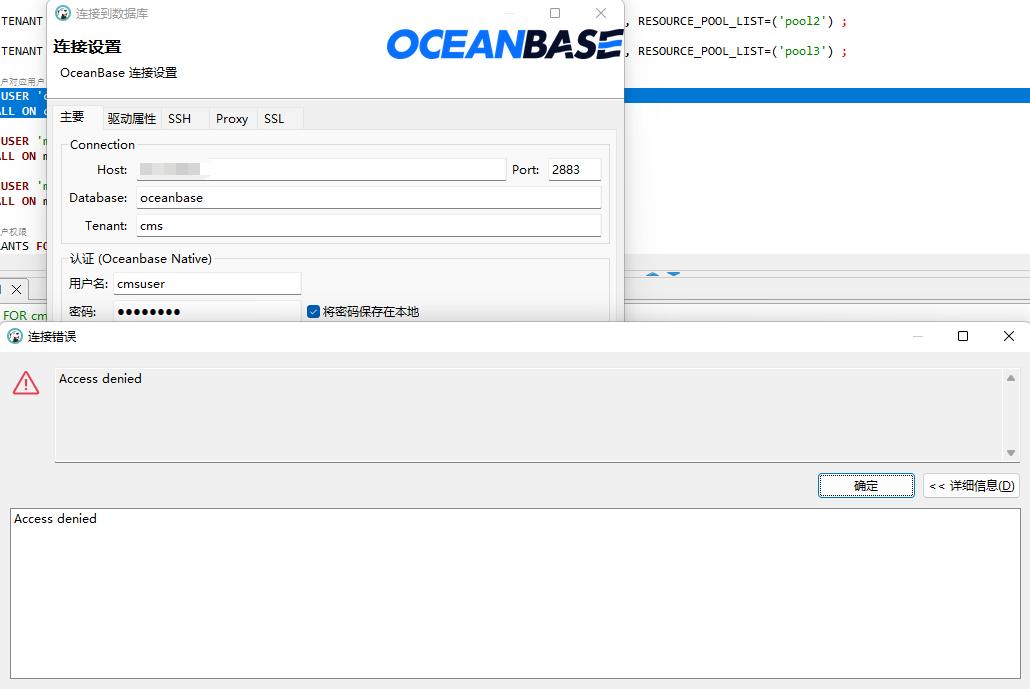This screenshot has width=1030, height=689.
Task: Close the editor tab with X icon
Action: tap(16, 290)
